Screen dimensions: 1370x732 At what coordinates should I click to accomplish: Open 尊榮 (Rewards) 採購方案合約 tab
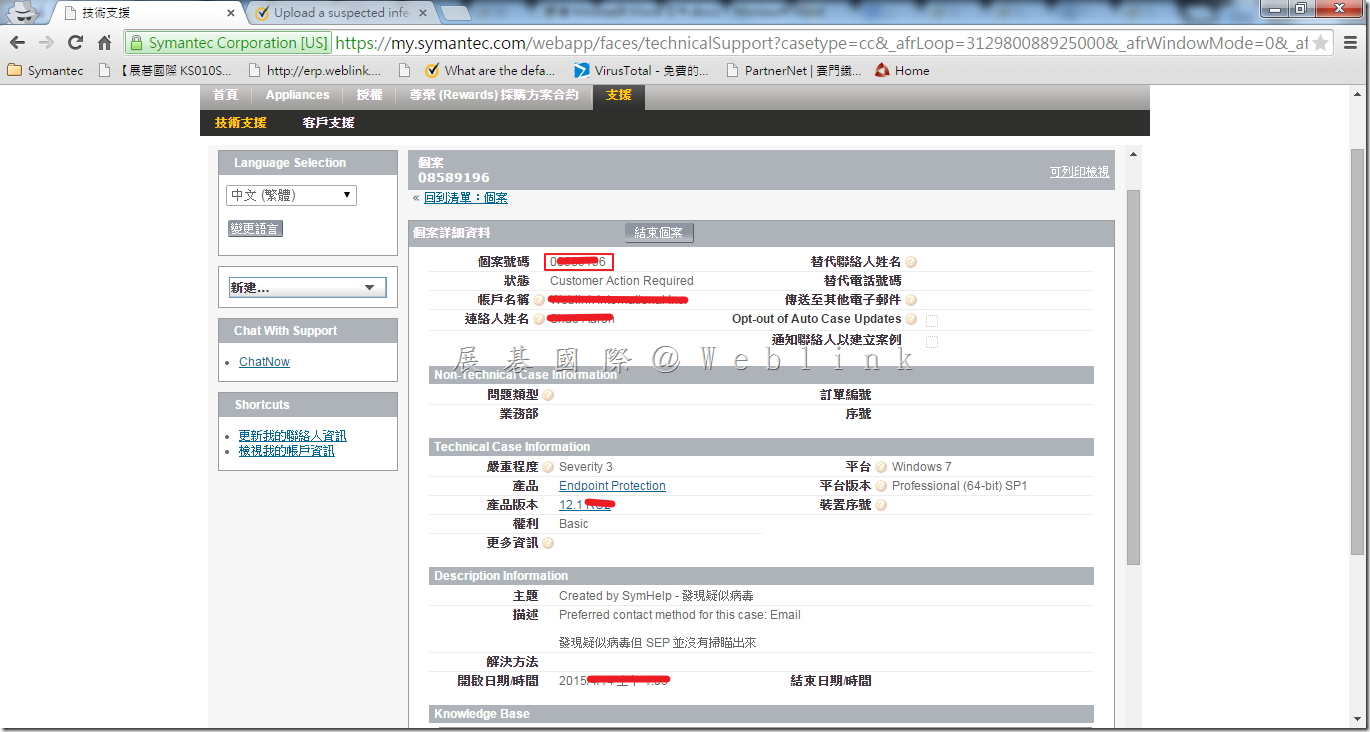coord(493,95)
